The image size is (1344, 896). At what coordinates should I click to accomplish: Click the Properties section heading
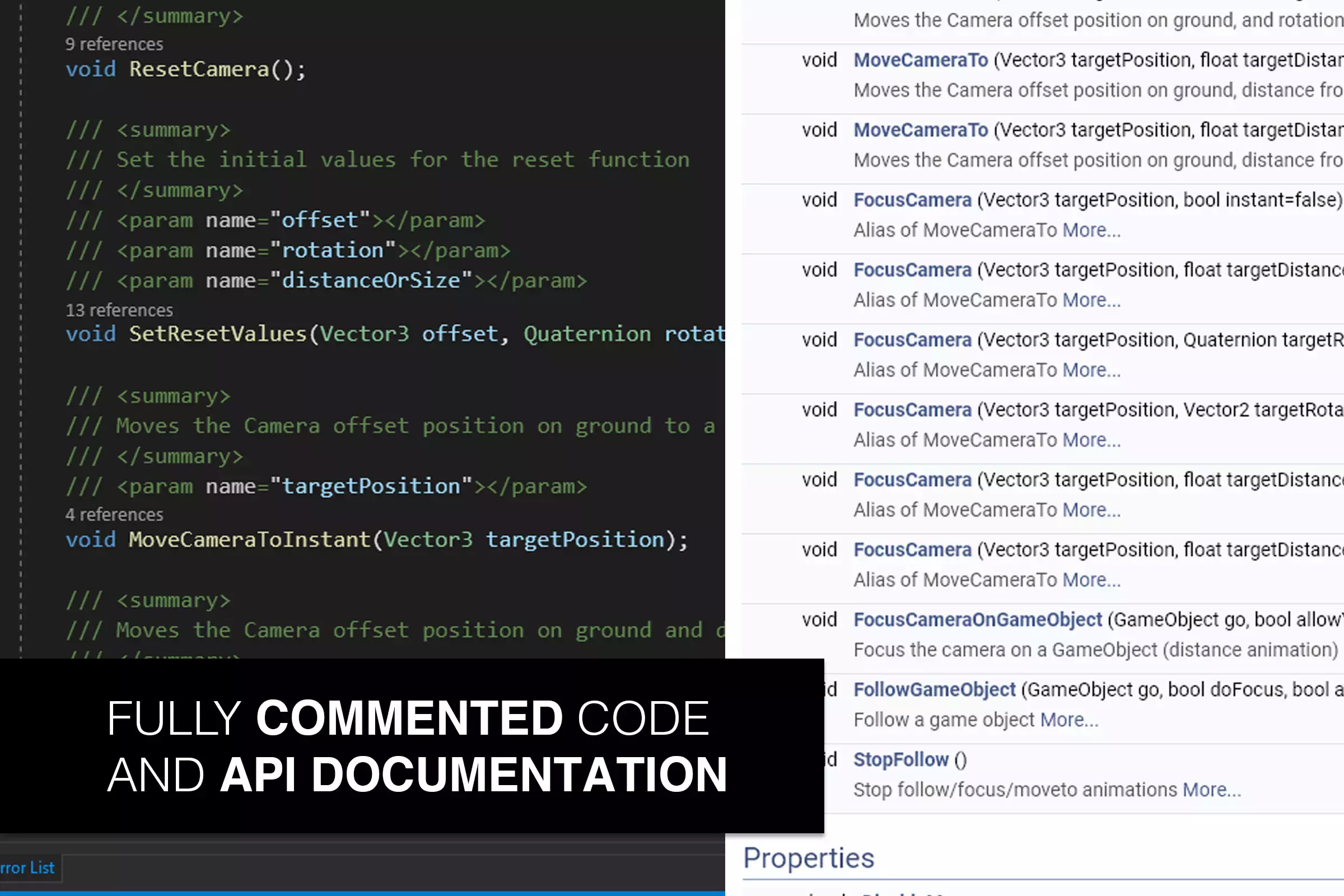pos(808,858)
